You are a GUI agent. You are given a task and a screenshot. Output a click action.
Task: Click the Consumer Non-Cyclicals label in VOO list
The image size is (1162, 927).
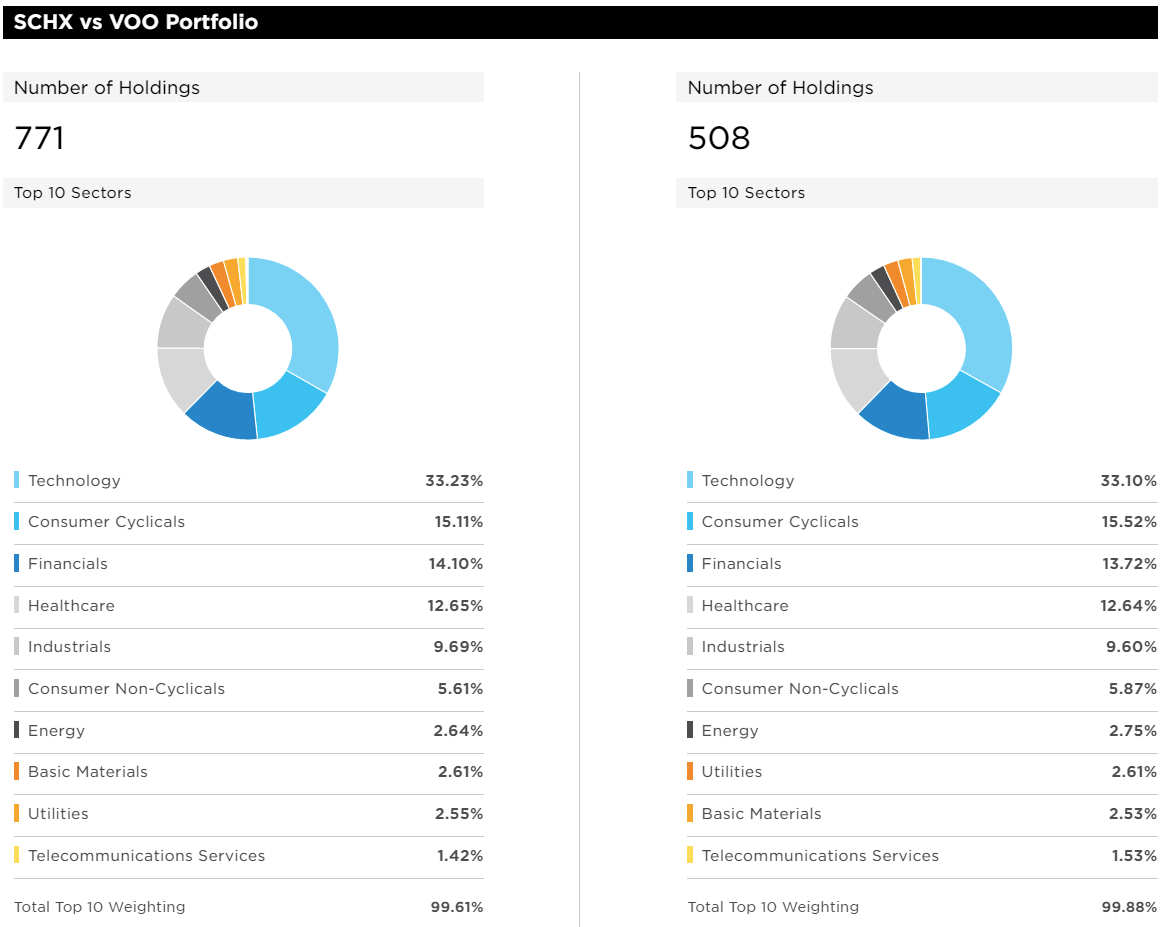click(x=799, y=689)
